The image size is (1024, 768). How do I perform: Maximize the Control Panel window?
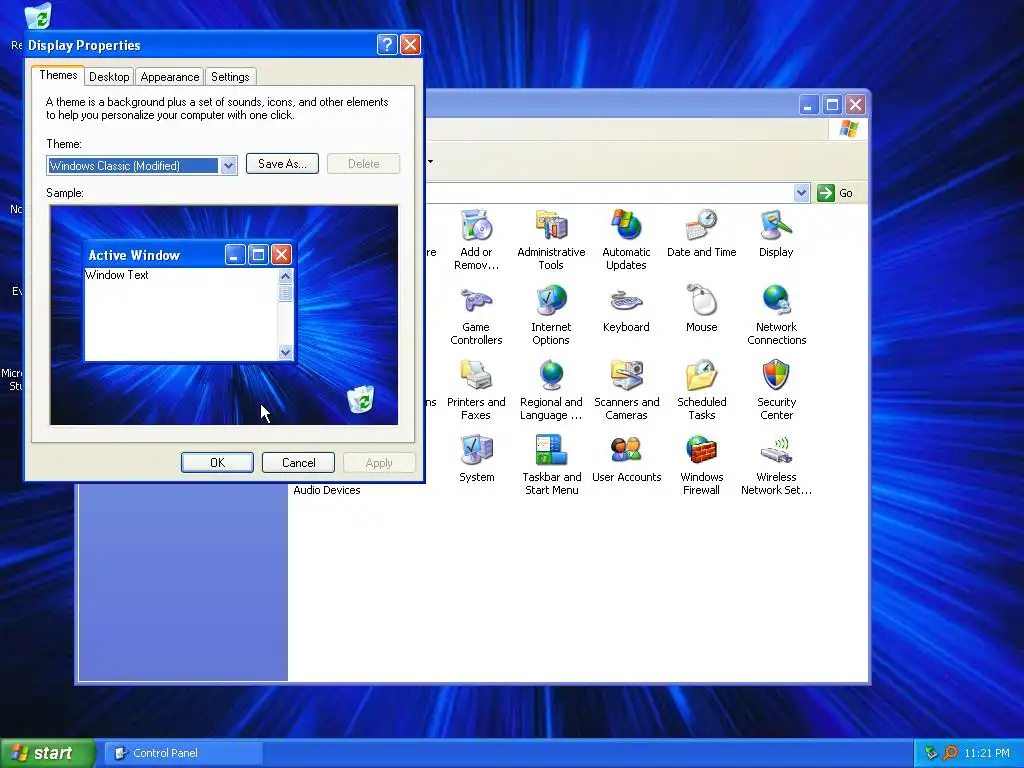832,104
